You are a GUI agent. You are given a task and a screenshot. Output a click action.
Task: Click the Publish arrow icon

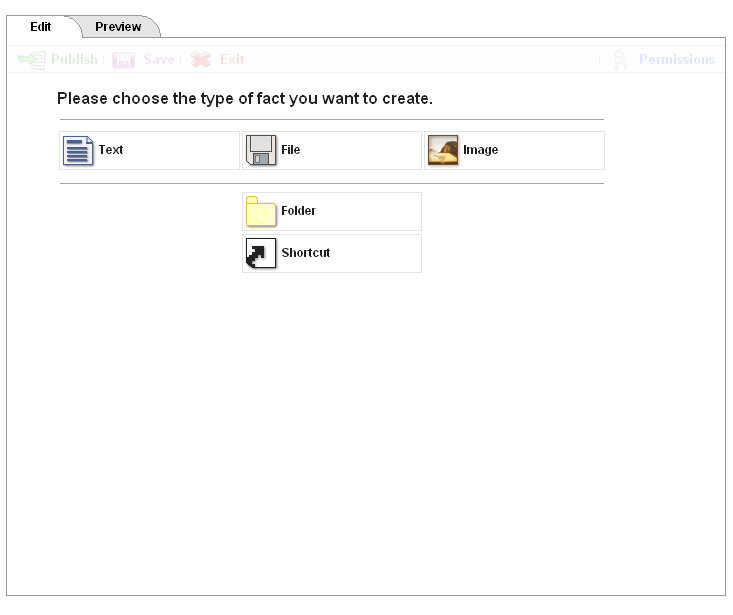coord(33,60)
